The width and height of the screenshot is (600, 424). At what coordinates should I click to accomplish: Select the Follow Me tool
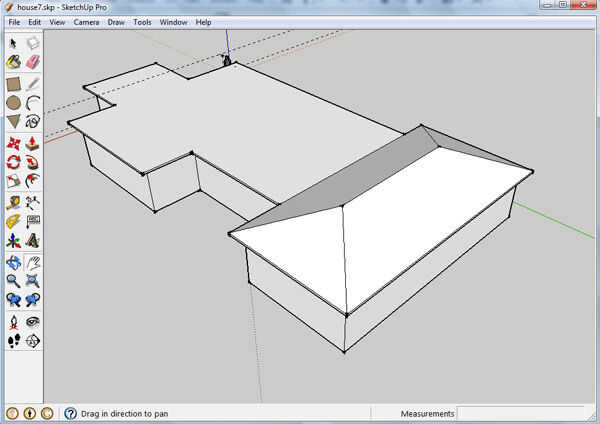coord(33,162)
